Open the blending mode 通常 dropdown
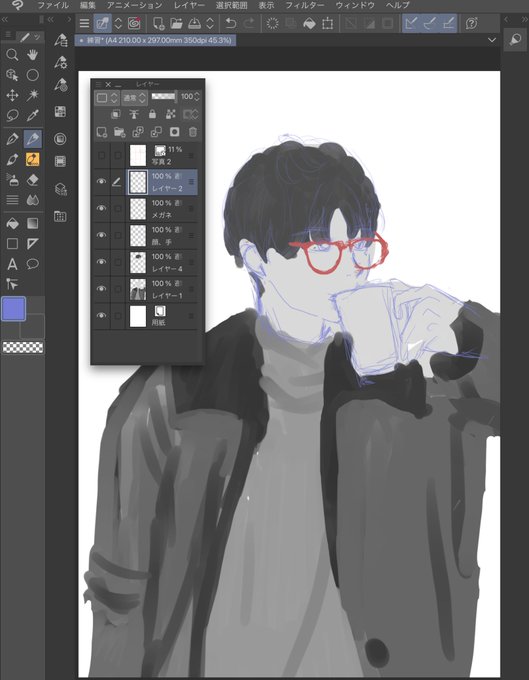Viewport: 529px width, 680px height. tap(134, 98)
